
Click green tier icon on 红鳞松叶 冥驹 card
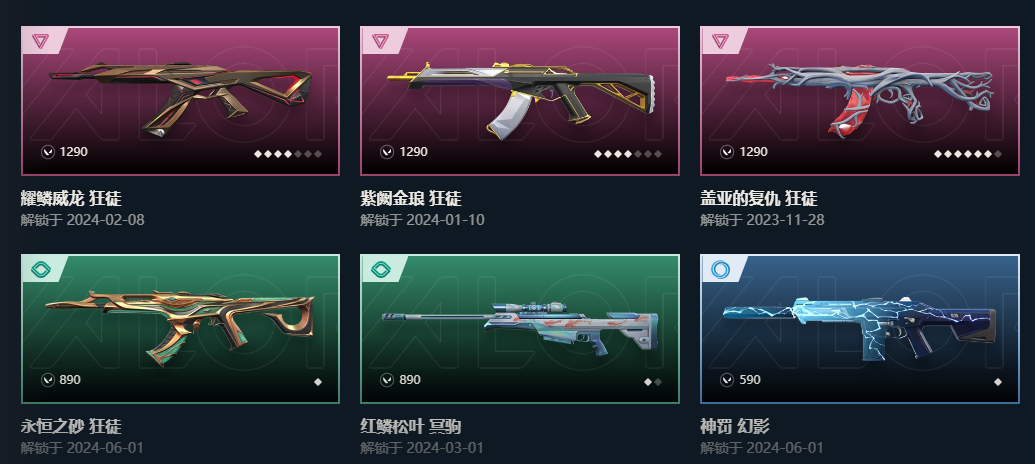[381, 269]
